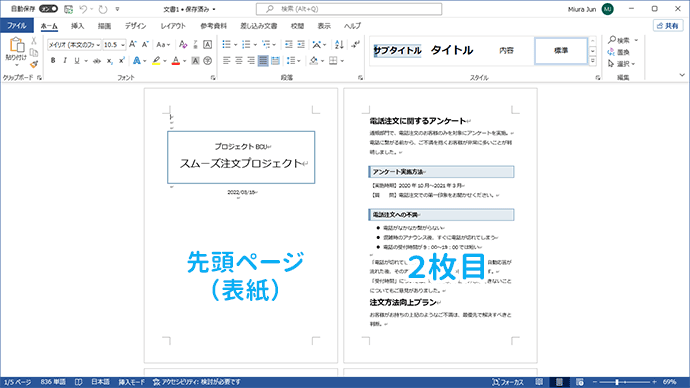The image size is (690, 388).
Task: Click the スムーズ注文プロジェクト title text
Action: pyautogui.click(x=241, y=163)
